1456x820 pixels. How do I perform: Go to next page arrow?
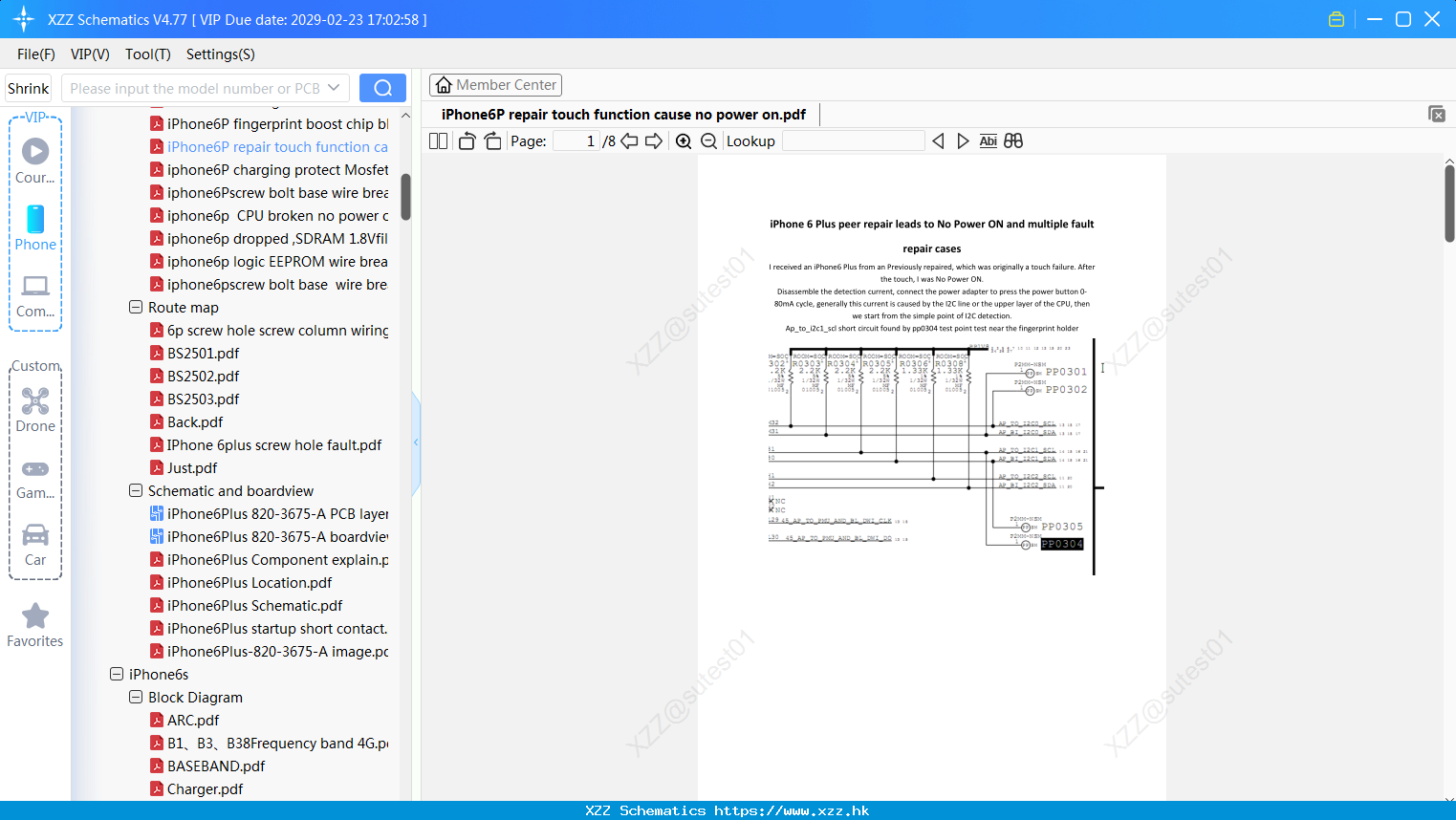[654, 140]
